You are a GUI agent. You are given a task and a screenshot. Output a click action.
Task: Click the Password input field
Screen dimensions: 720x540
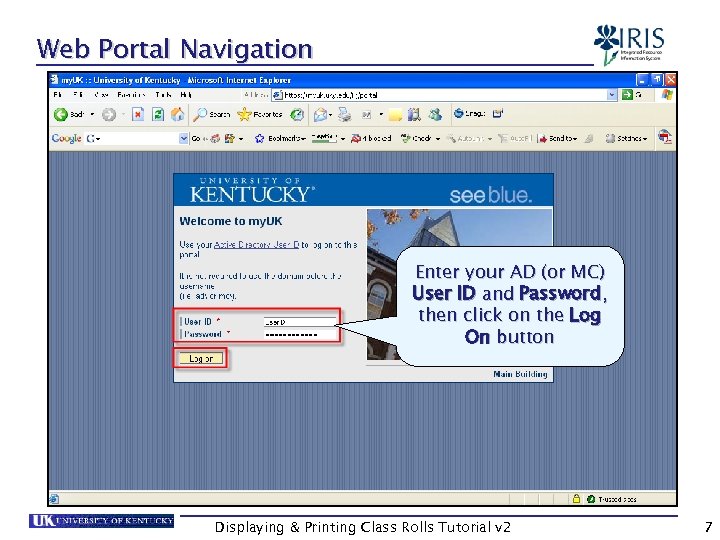pyautogui.click(x=301, y=334)
